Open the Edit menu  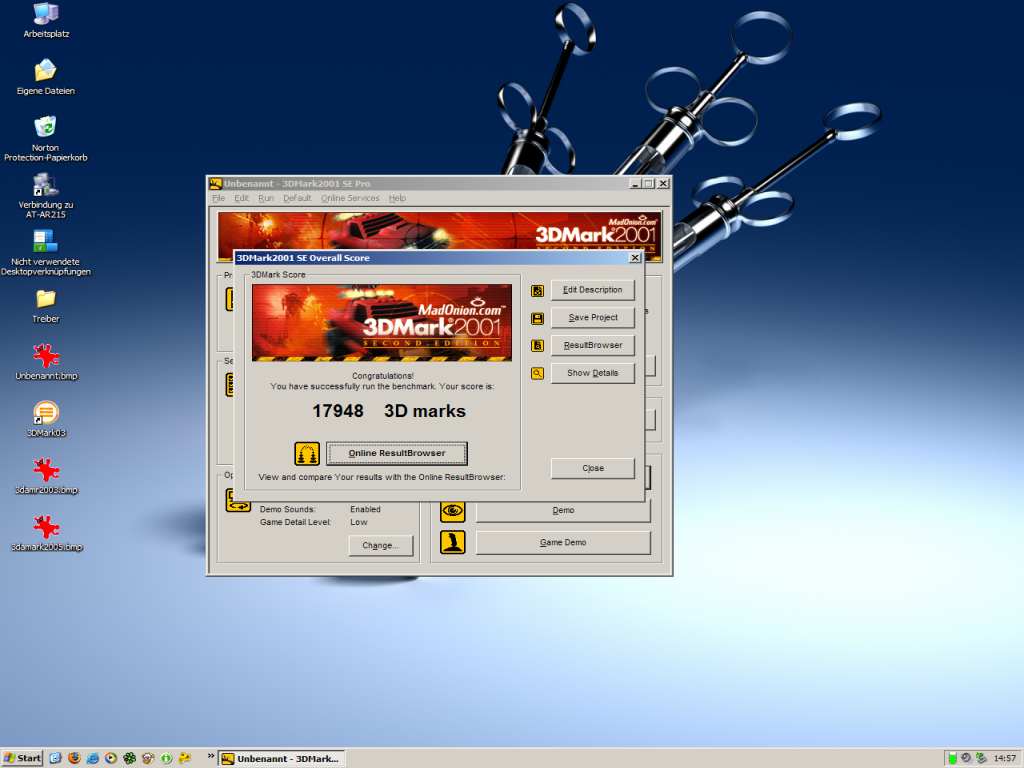click(242, 198)
